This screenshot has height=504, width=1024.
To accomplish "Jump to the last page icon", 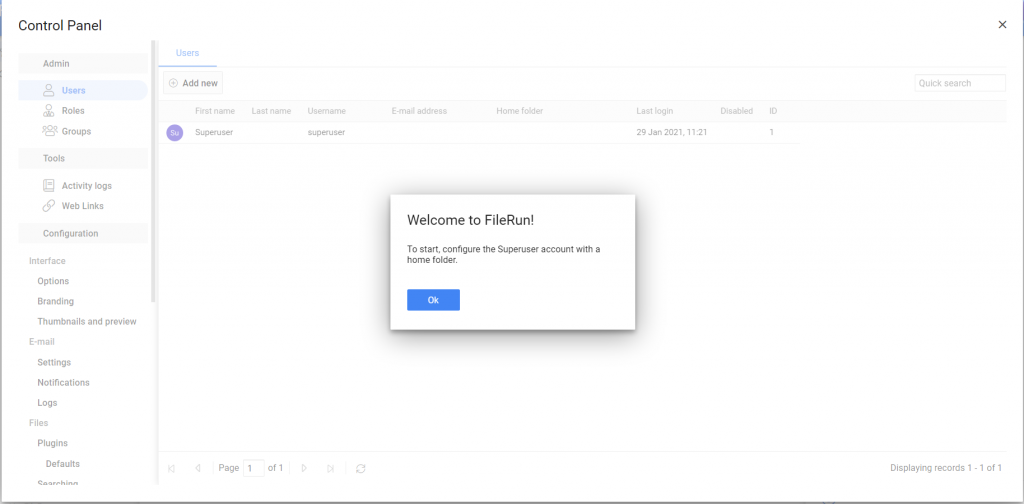I will (x=330, y=468).
